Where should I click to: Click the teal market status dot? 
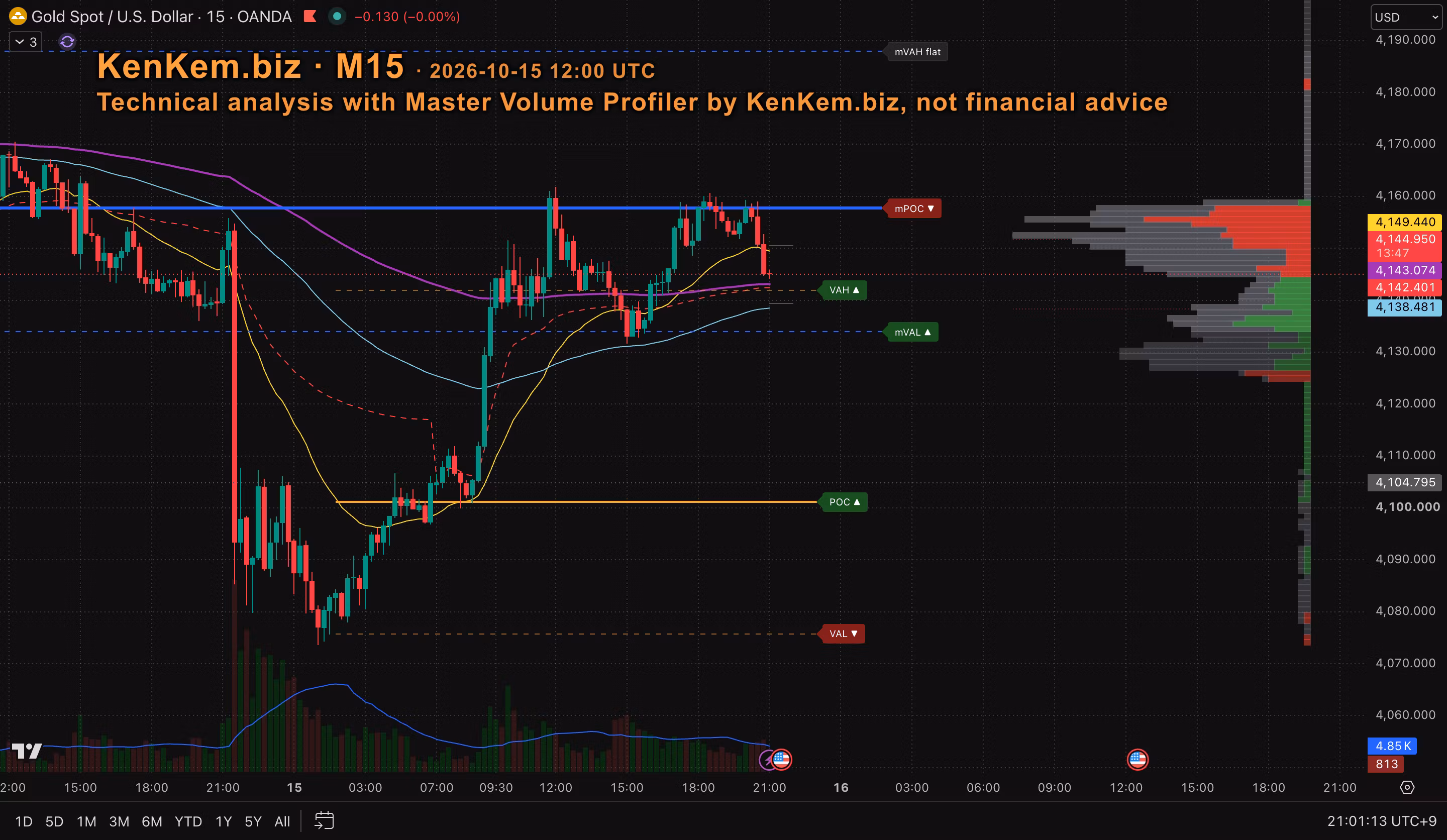(x=337, y=16)
